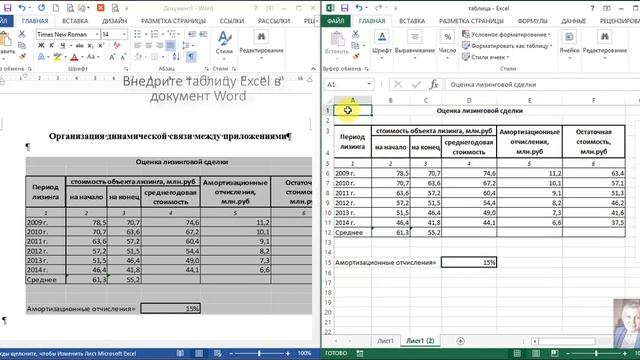Open the ФАЙЛ menu in Excel

(336, 21)
